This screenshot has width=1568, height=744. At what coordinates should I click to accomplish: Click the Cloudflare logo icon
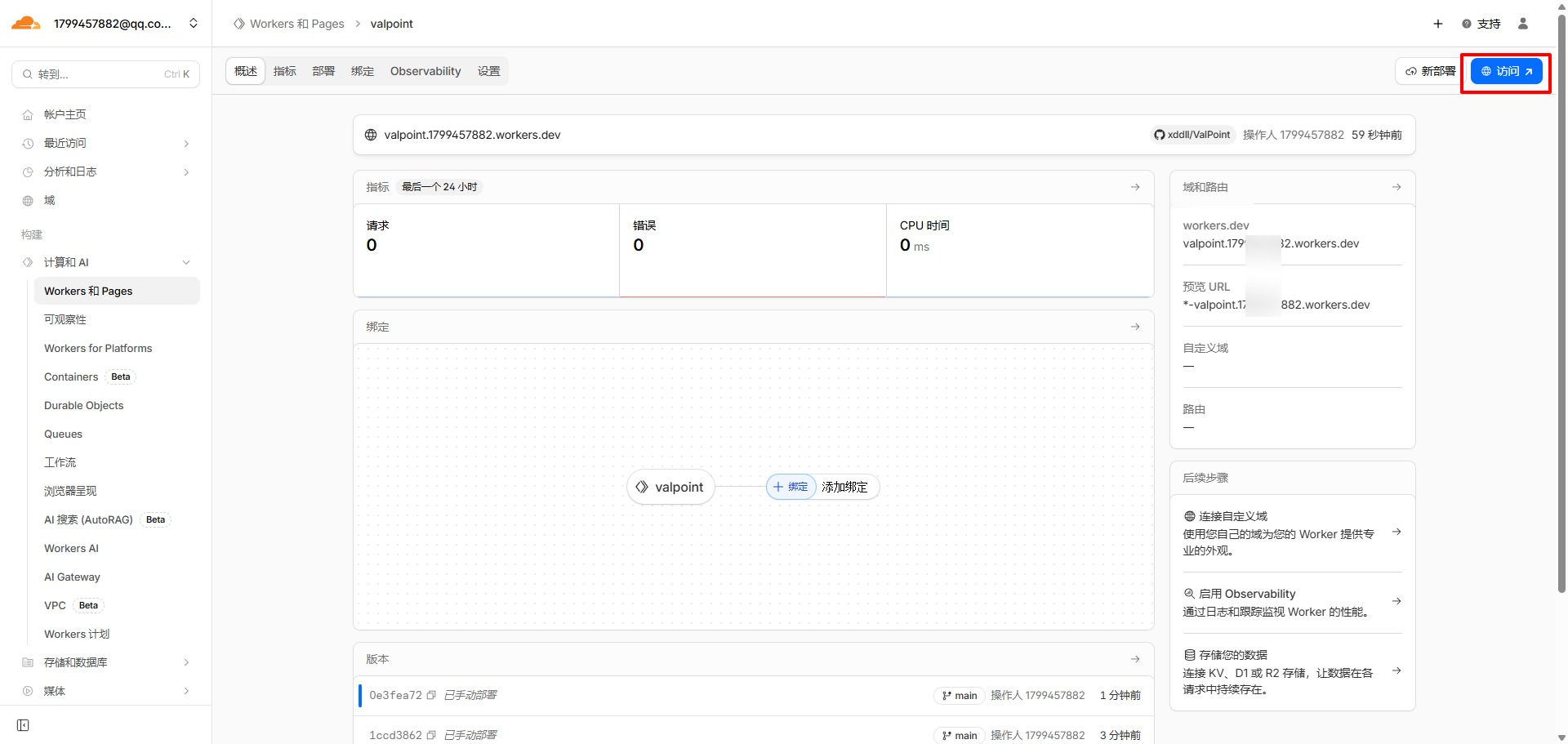coord(26,23)
